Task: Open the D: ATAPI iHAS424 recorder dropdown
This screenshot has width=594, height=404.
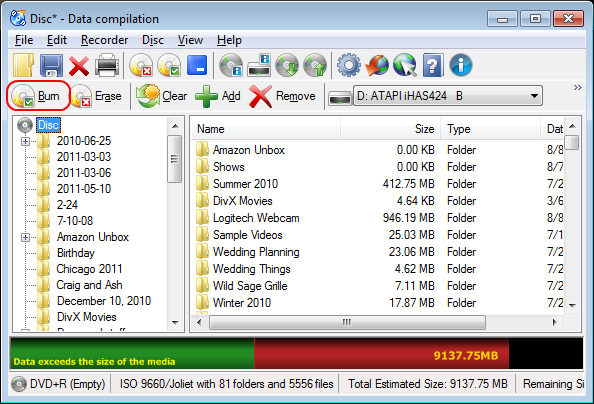Action: [448, 96]
